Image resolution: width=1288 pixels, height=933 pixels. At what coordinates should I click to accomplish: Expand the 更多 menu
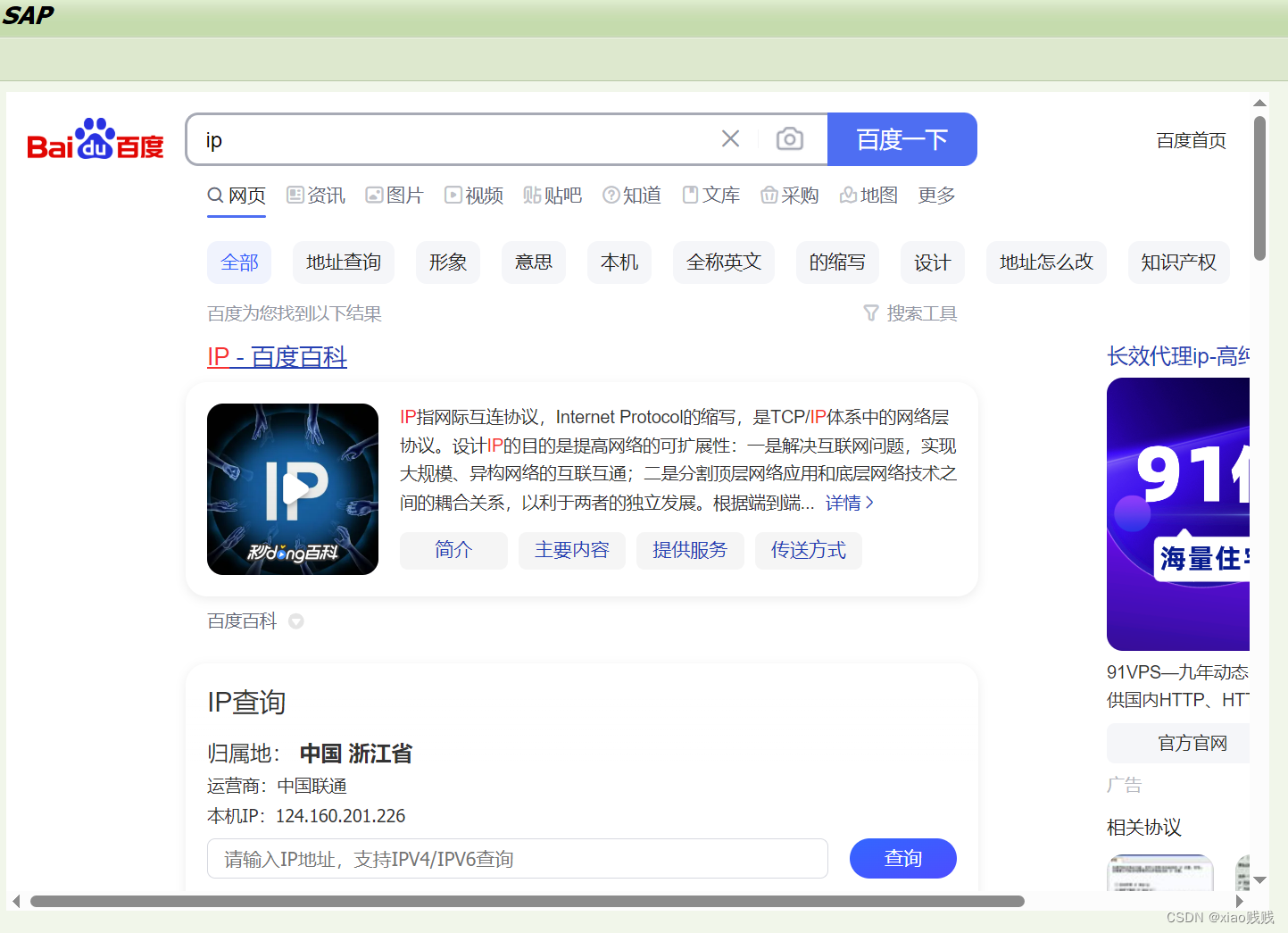(936, 196)
